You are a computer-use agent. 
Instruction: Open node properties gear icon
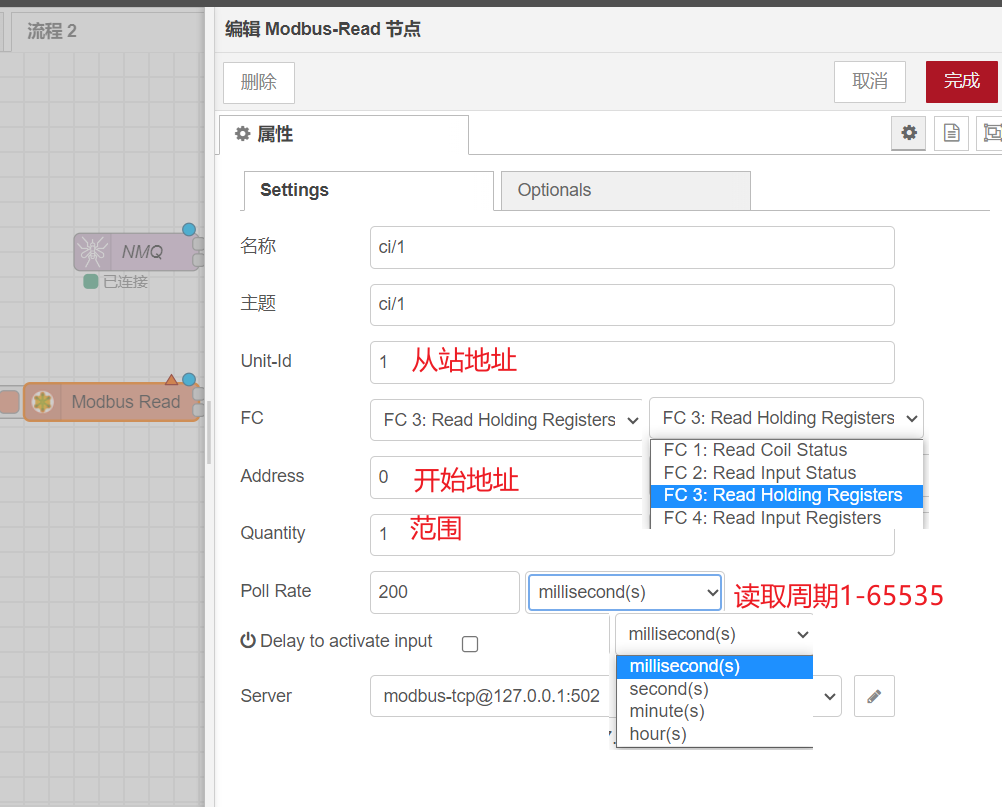[x=909, y=133]
